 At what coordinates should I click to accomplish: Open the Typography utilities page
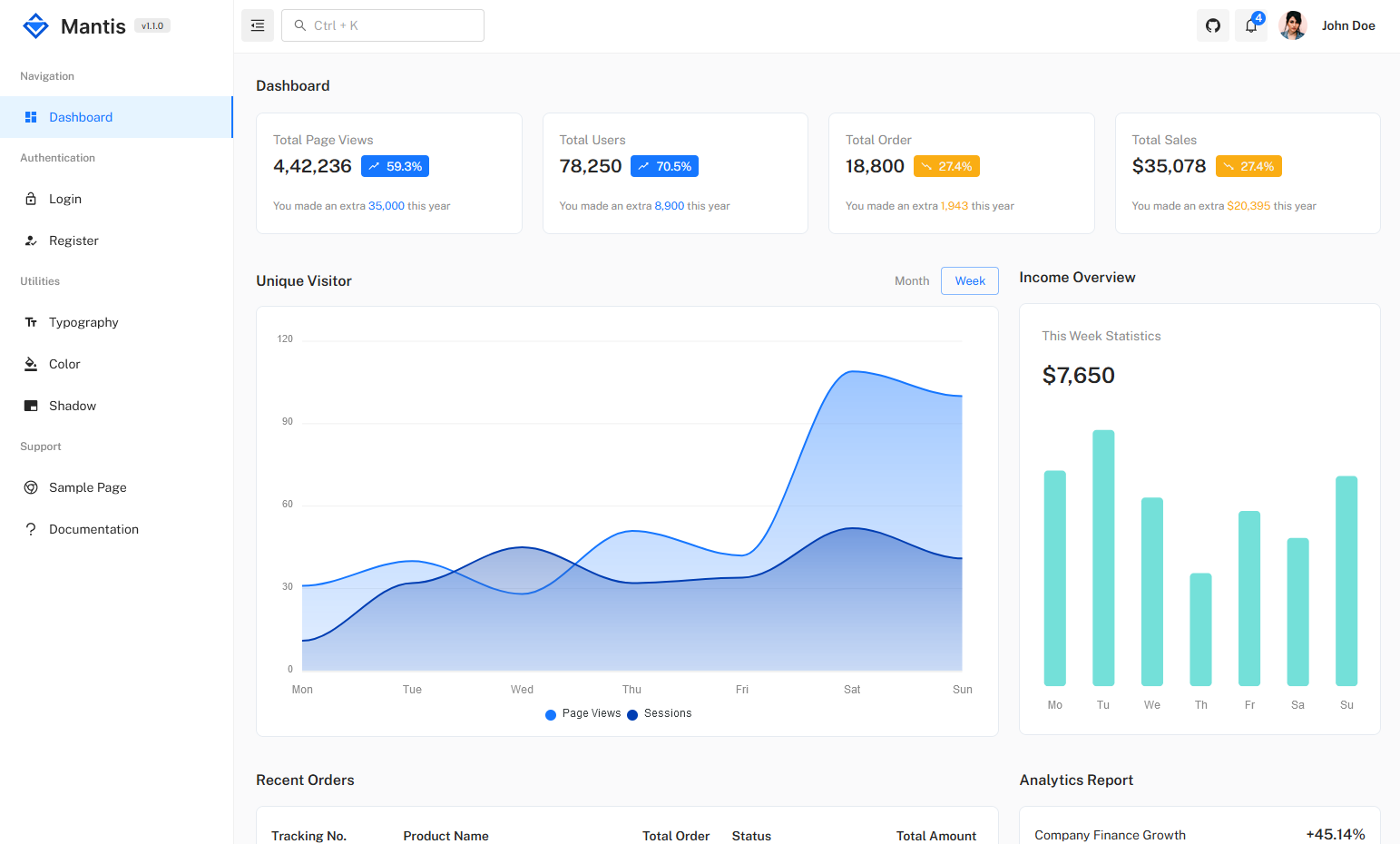(x=116, y=322)
